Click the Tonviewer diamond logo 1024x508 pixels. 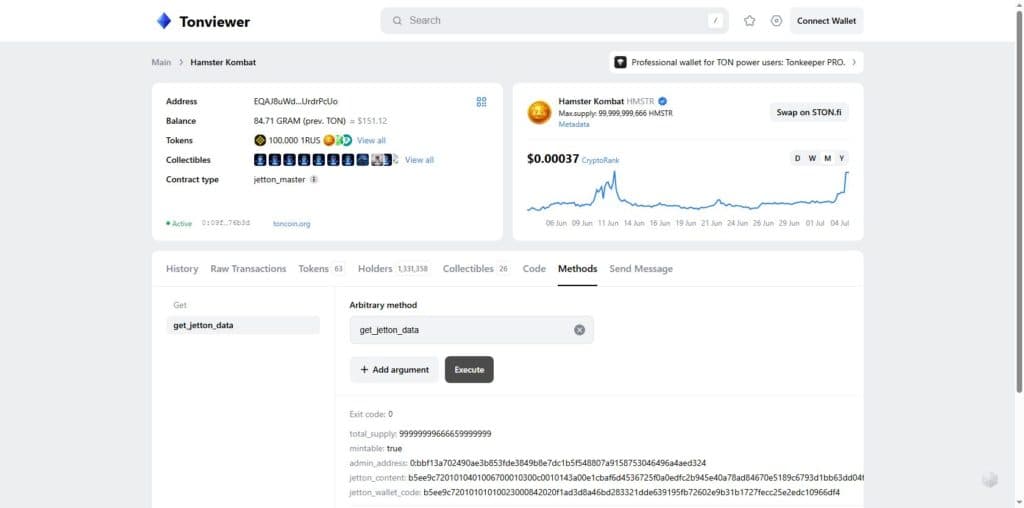point(163,21)
